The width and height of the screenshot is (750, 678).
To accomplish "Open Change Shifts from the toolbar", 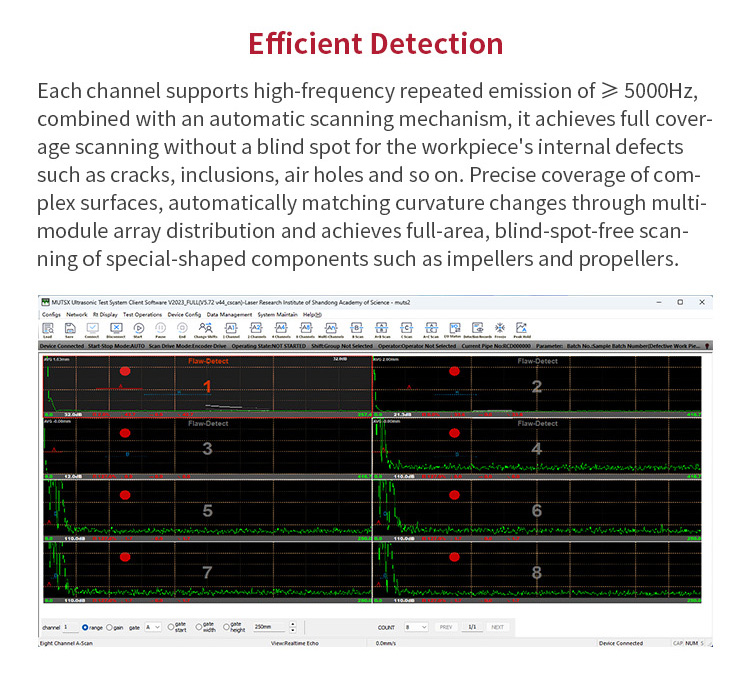I will point(205,328).
